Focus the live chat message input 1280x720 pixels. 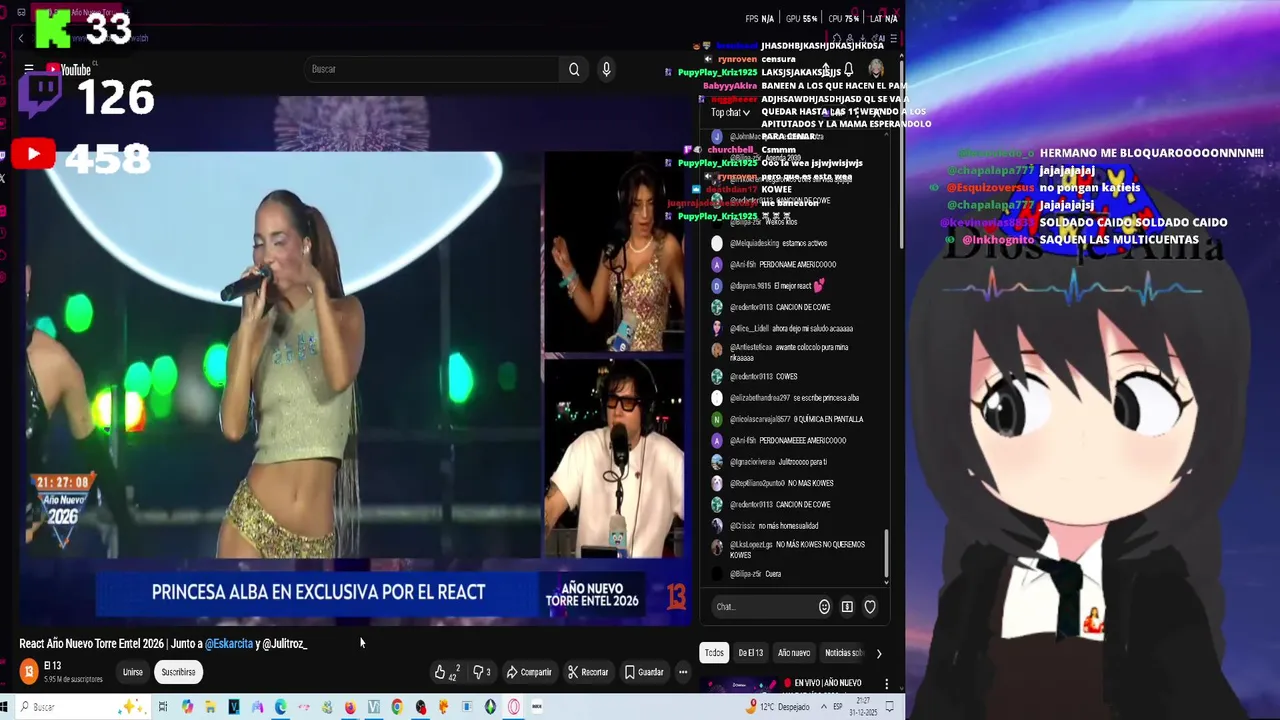[x=764, y=607]
